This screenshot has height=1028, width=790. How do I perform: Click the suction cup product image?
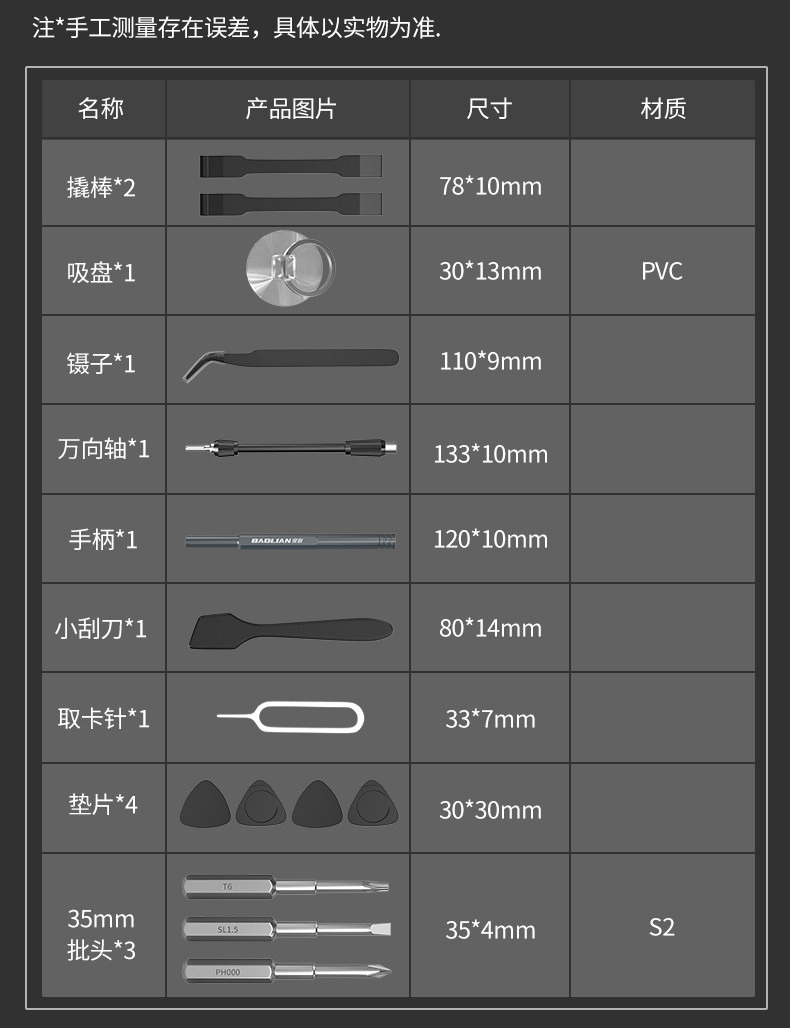click(x=289, y=269)
